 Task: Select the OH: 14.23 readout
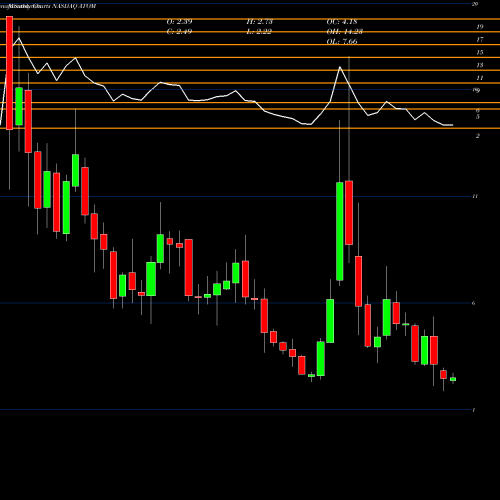click(x=345, y=32)
